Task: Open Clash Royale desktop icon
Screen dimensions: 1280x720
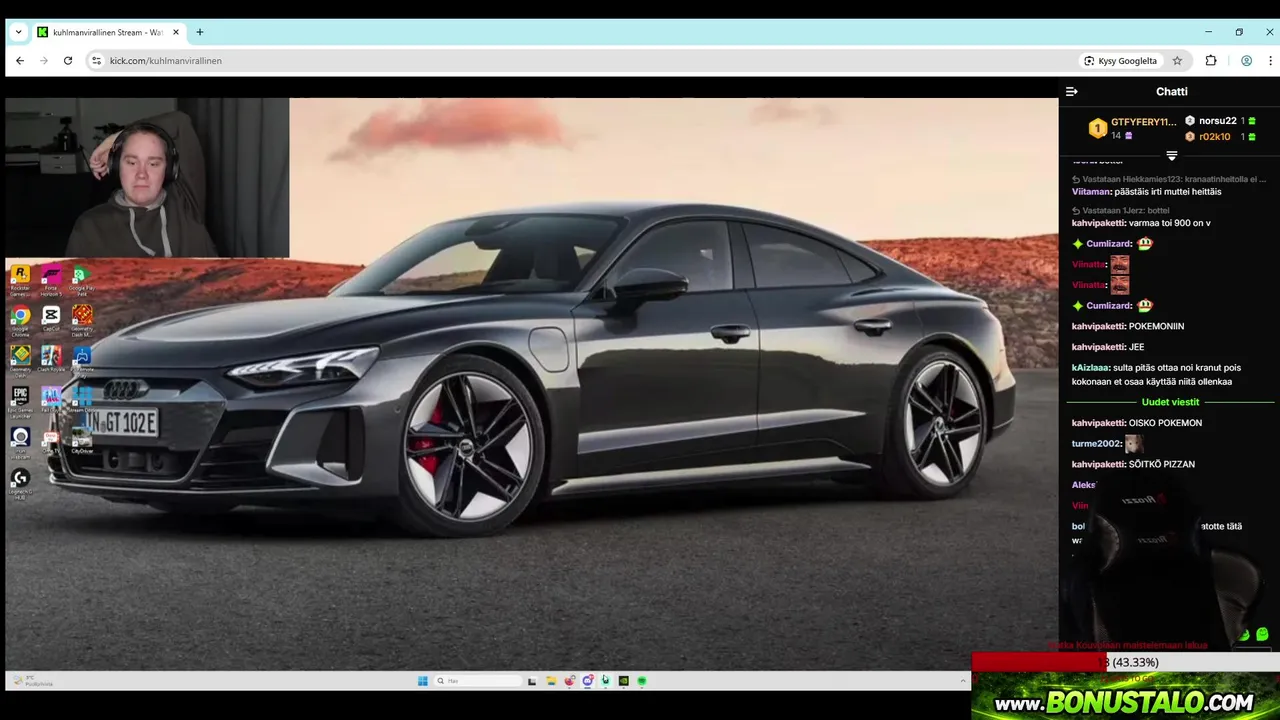Action: (51, 360)
